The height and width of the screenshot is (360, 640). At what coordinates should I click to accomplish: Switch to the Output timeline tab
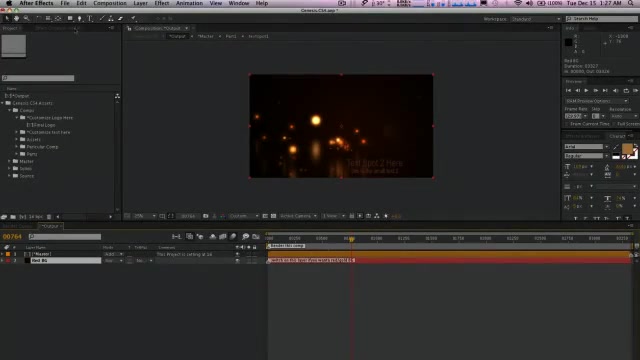click(x=50, y=226)
